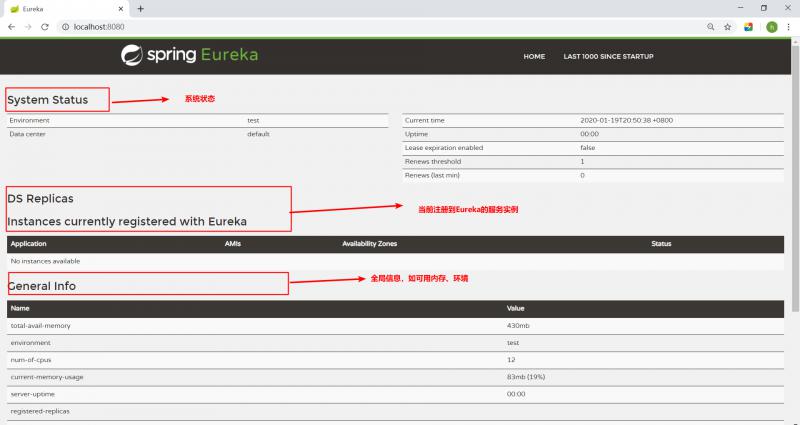Bookmark this page with the star icon
Image resolution: width=800 pixels, height=425 pixels.
click(x=728, y=27)
